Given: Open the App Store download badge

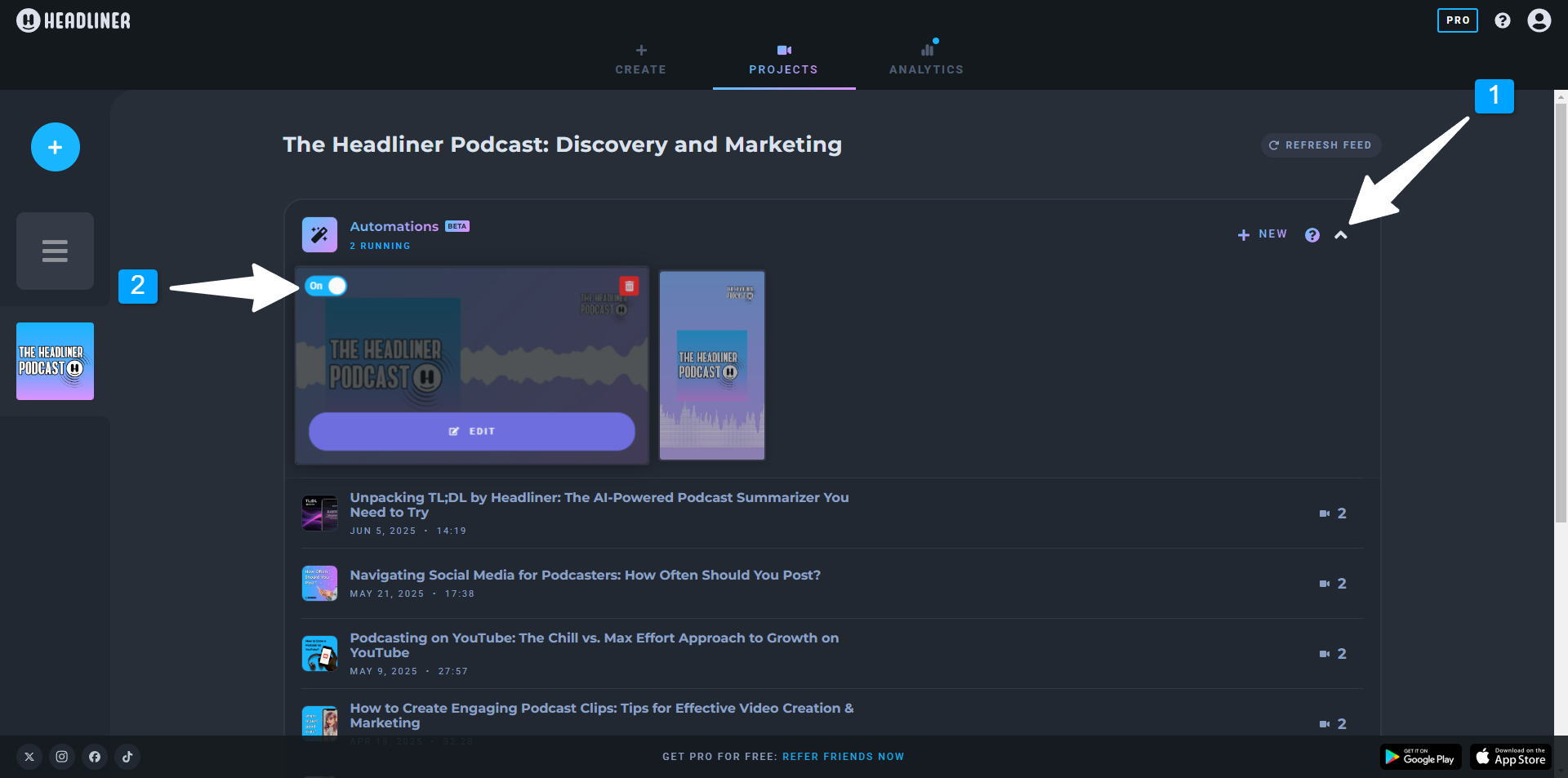Looking at the screenshot, I should tap(1511, 757).
